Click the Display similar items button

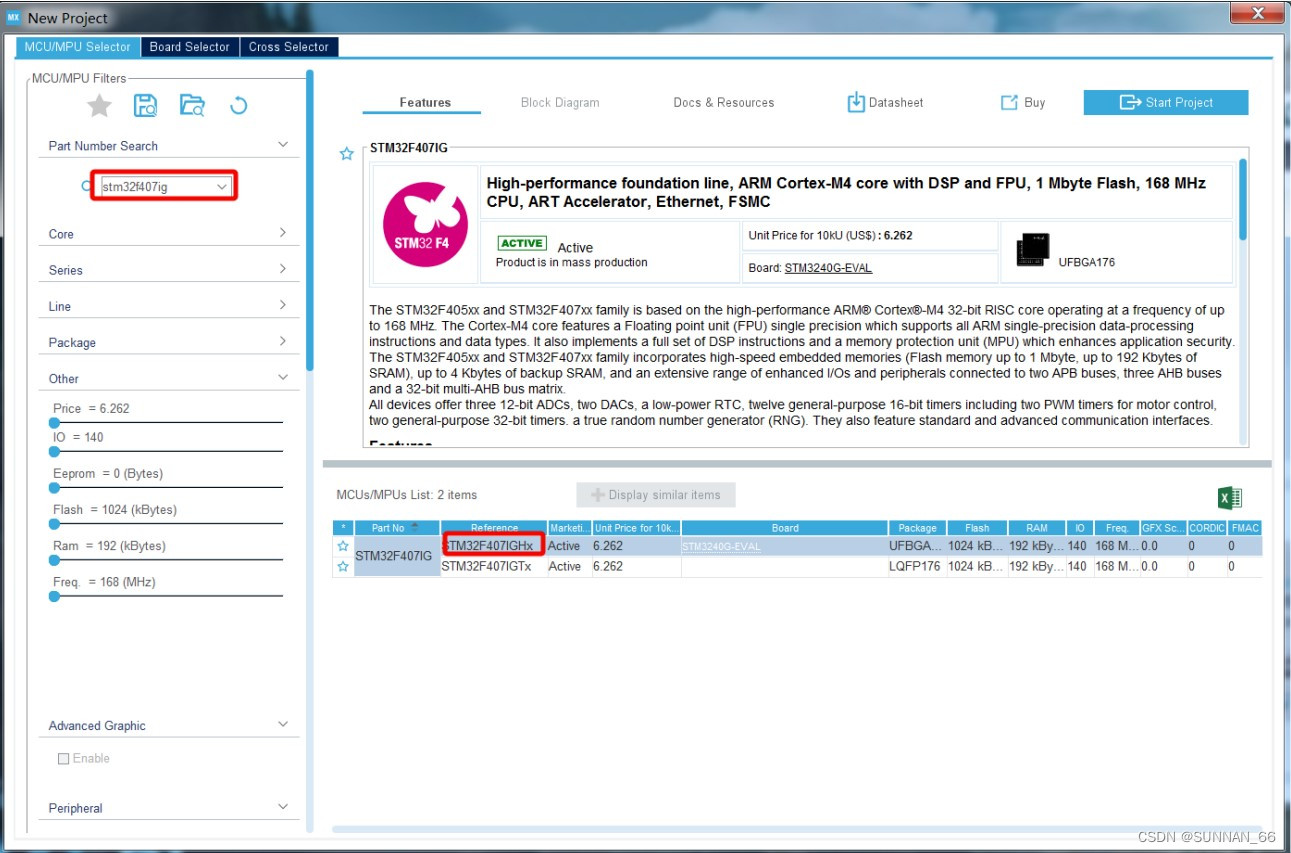(656, 495)
